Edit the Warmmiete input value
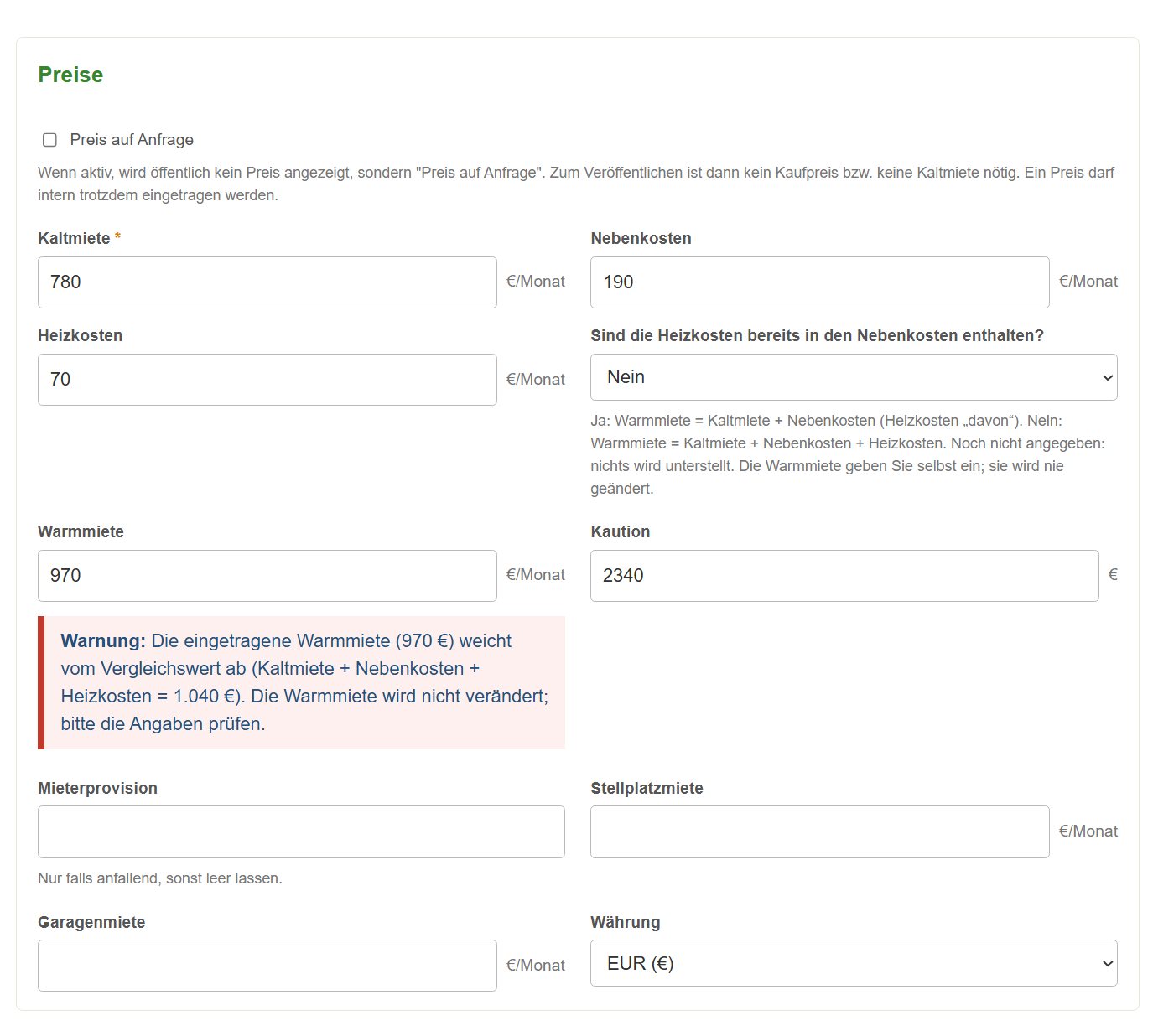This screenshot has width=1153, height=1036. (267, 576)
